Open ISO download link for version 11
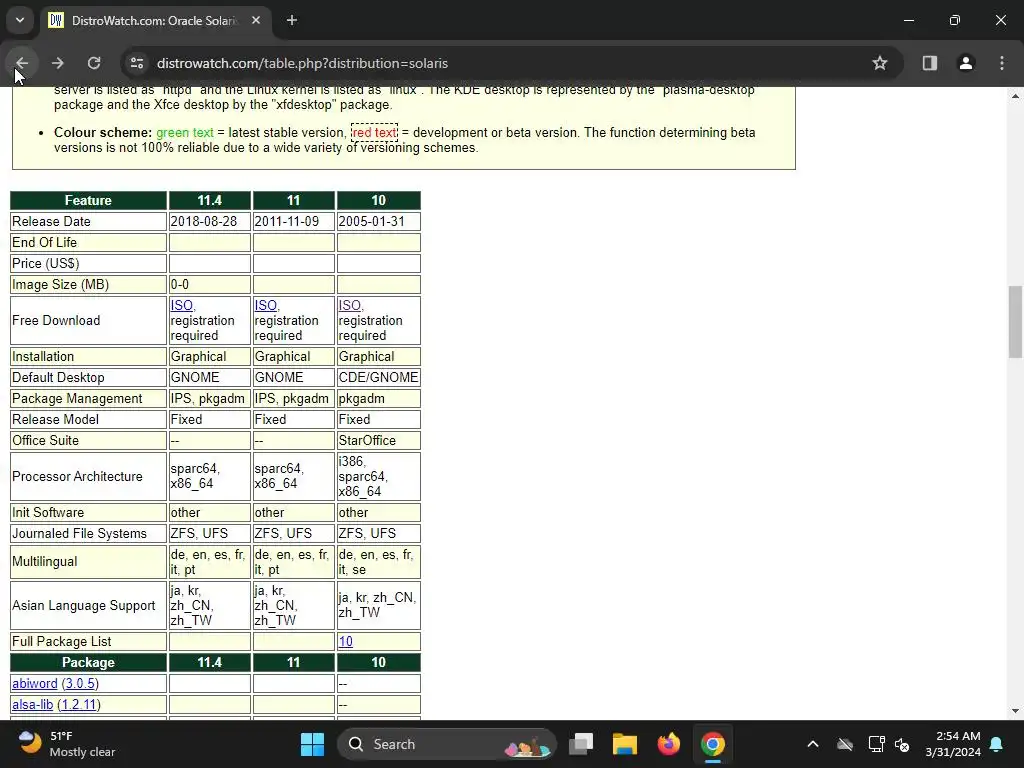 pyautogui.click(x=266, y=306)
